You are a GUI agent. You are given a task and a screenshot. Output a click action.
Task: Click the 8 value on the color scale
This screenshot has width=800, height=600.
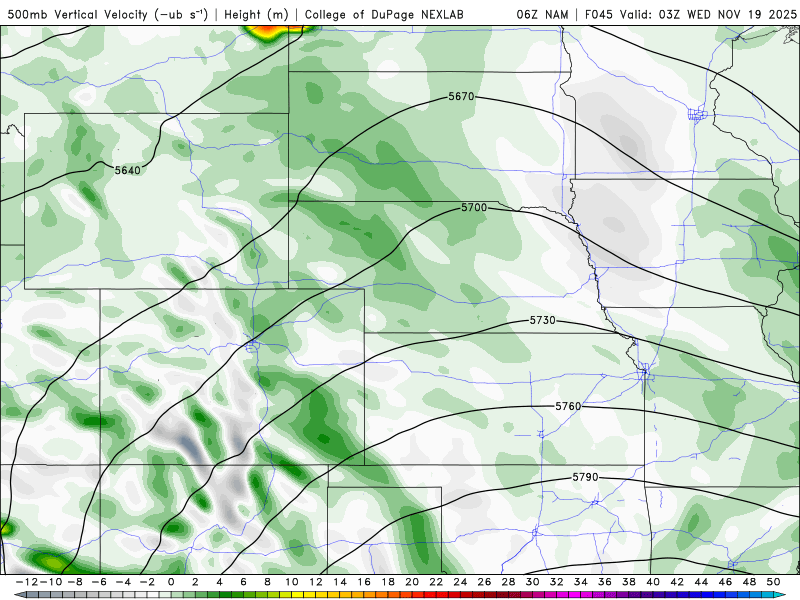[x=267, y=582]
